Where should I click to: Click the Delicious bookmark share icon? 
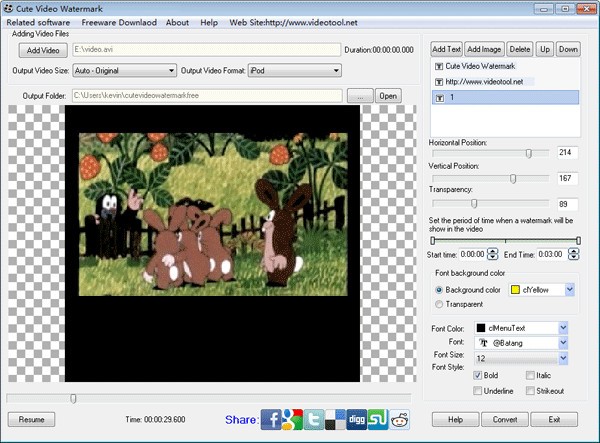(338, 419)
